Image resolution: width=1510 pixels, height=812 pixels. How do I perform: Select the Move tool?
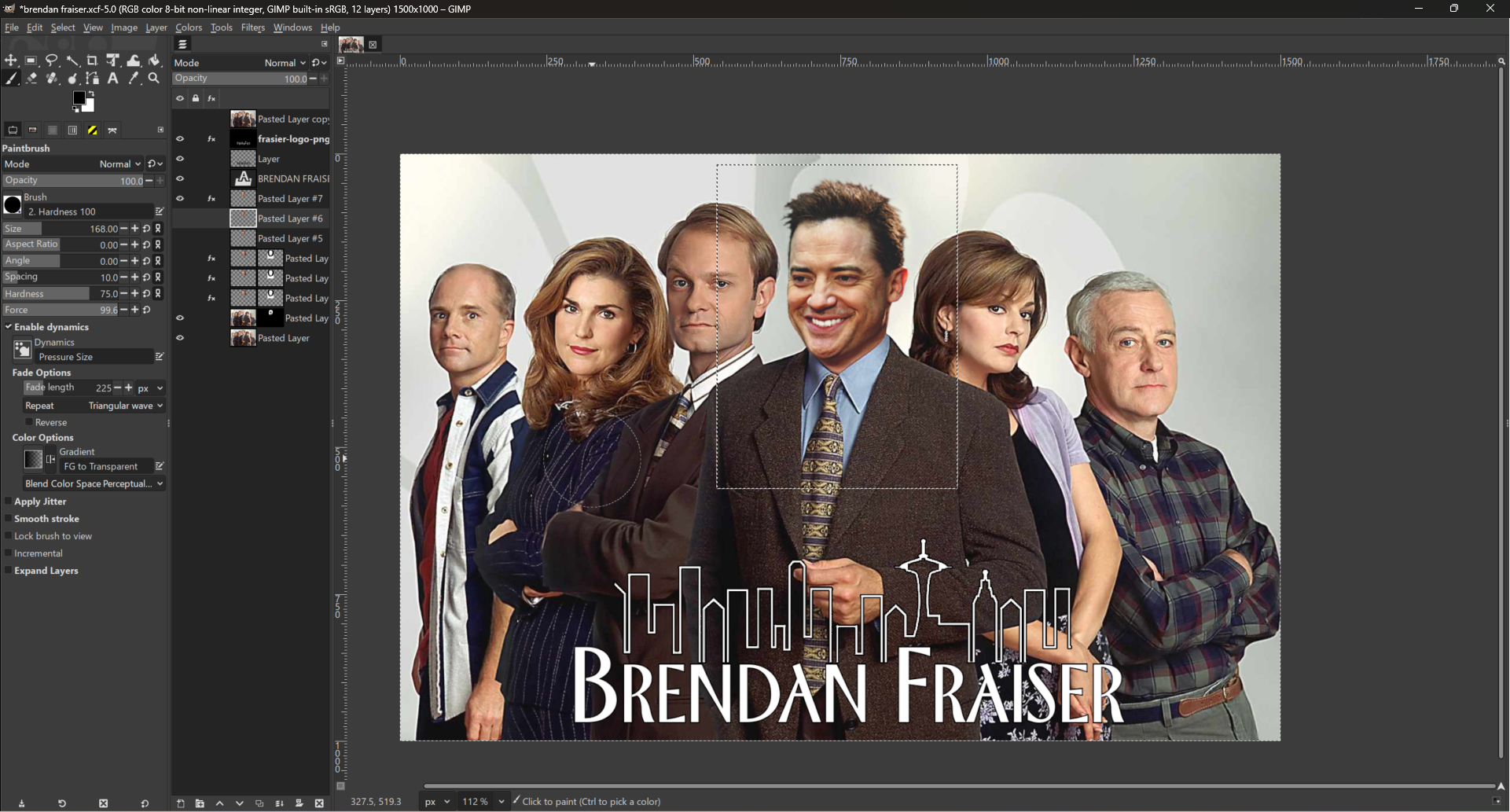pos(11,61)
